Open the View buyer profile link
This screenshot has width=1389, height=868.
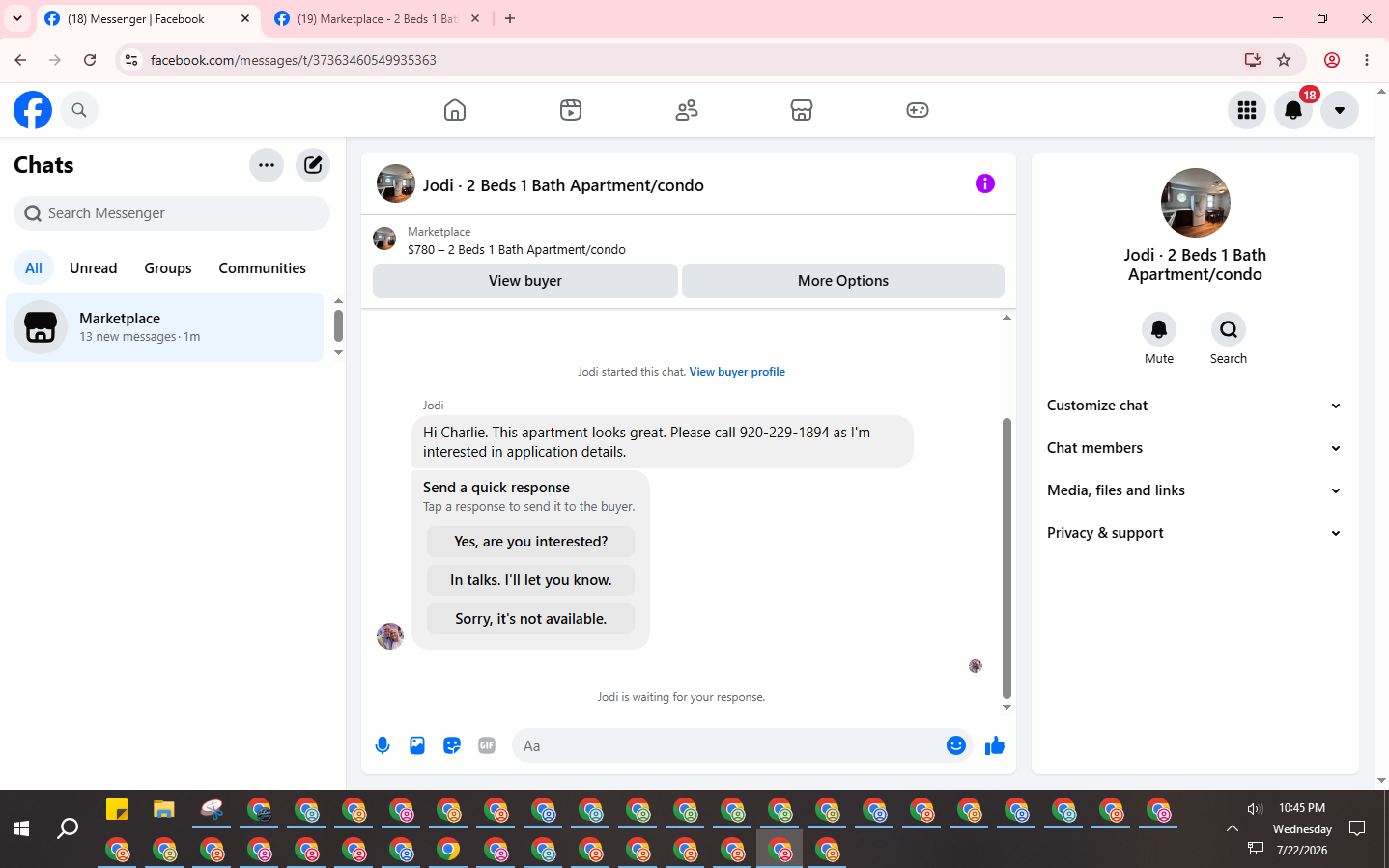point(737,372)
